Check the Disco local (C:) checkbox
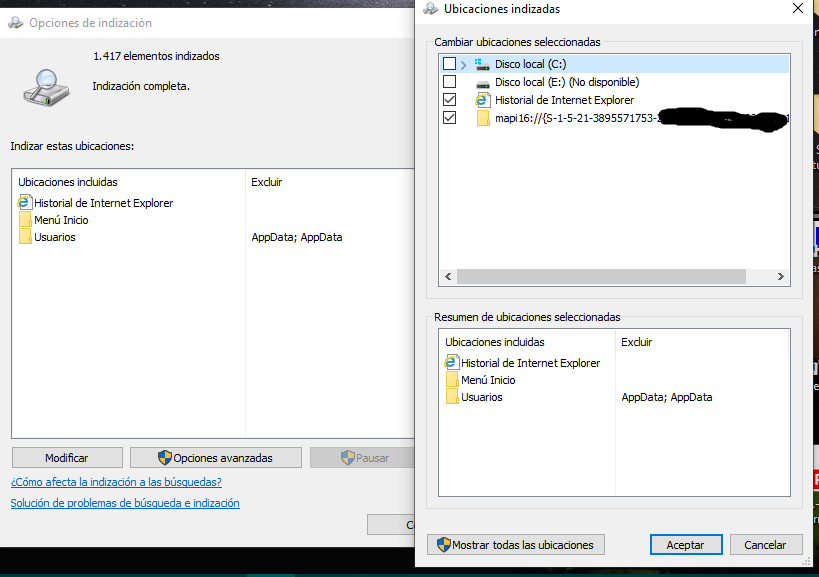Viewport: 819px width, 577px height. [x=449, y=64]
